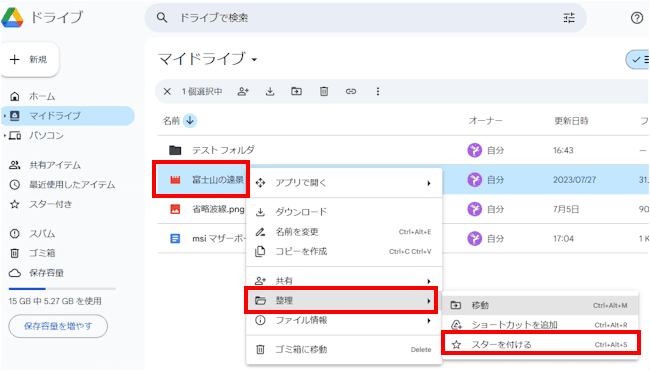
Task: Expand アプリで開く submenu
Action: (x=344, y=183)
